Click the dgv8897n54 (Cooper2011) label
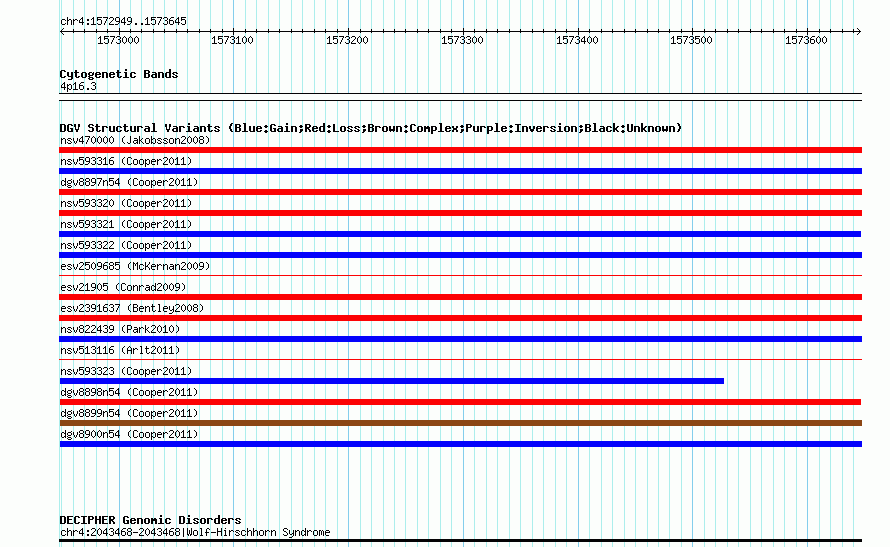The height and width of the screenshot is (547, 890). 129,182
